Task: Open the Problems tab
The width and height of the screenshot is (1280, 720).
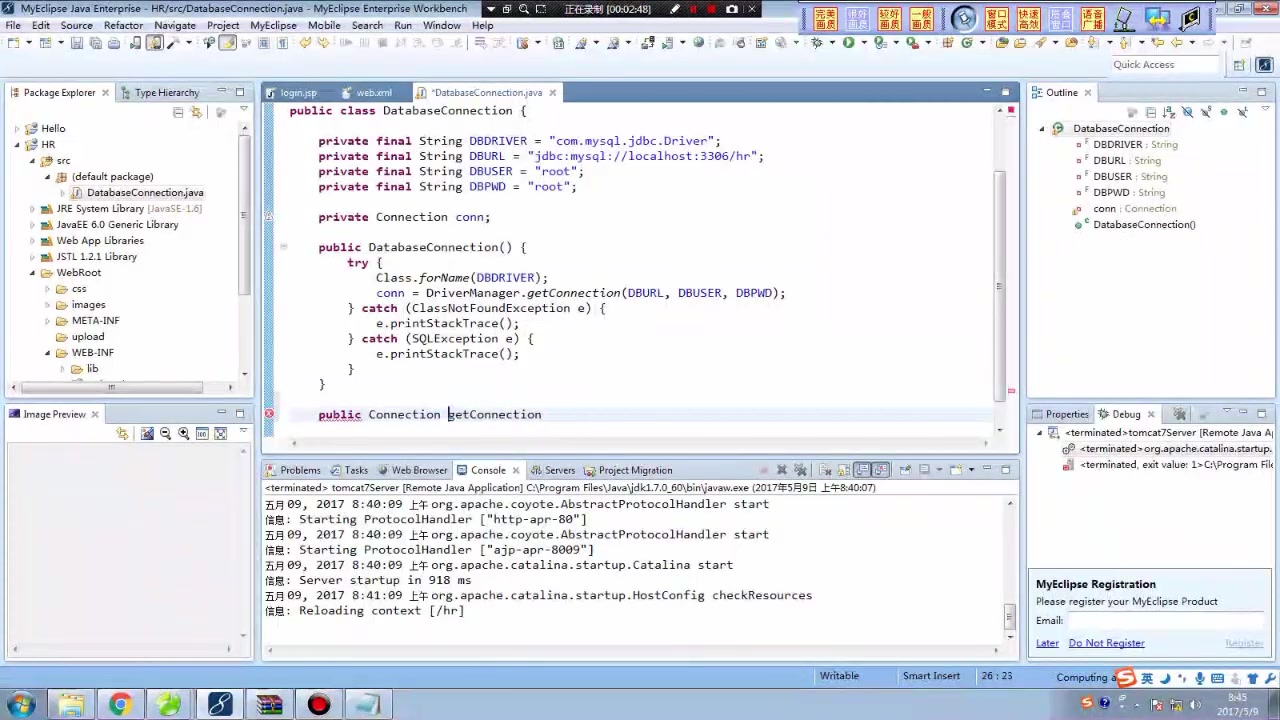Action: tap(293, 470)
